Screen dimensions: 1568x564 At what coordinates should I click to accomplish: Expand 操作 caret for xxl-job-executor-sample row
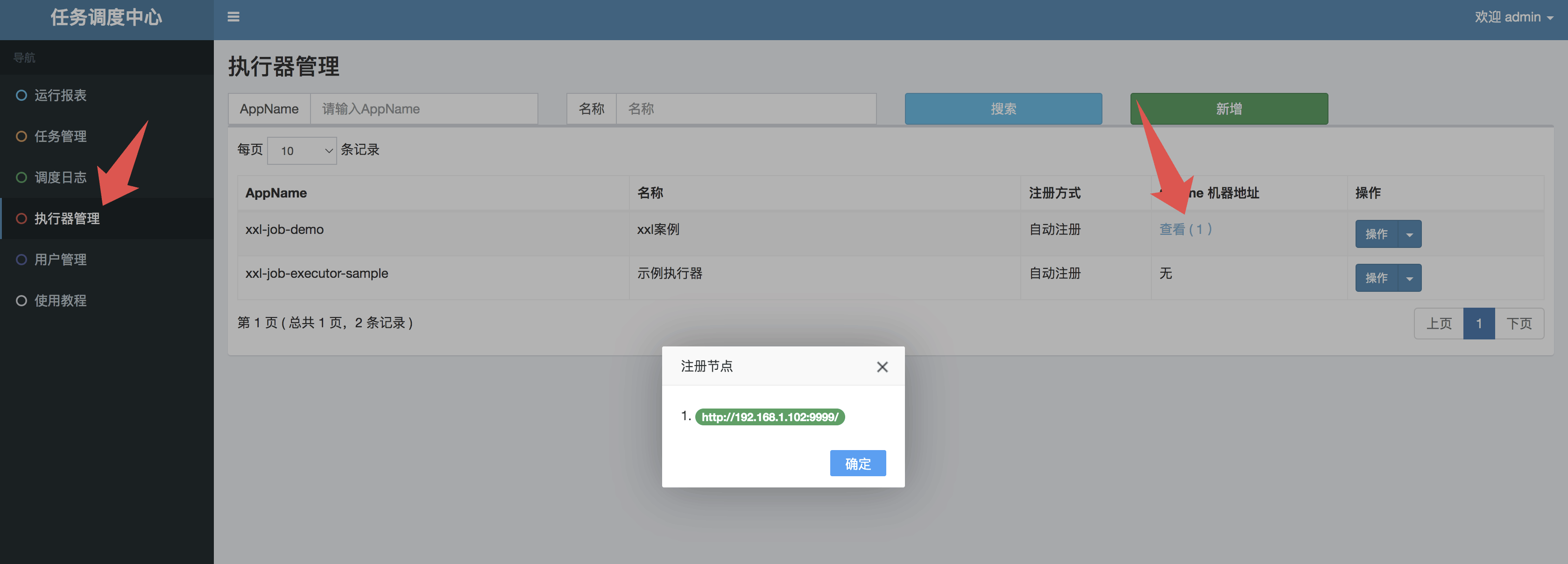(1409, 278)
